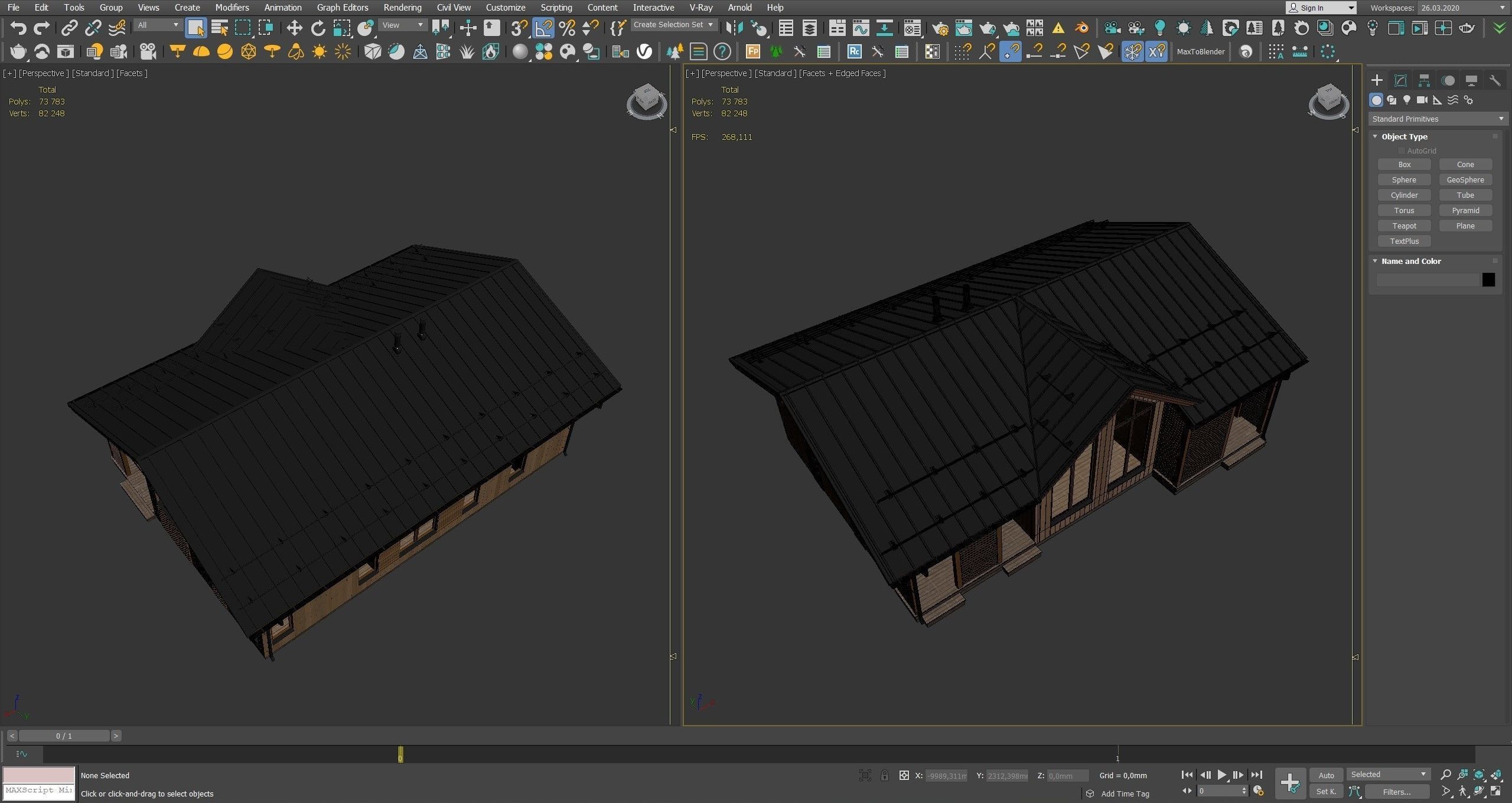Open the Mirror tool
The height and width of the screenshot is (803, 1512).
734,28
